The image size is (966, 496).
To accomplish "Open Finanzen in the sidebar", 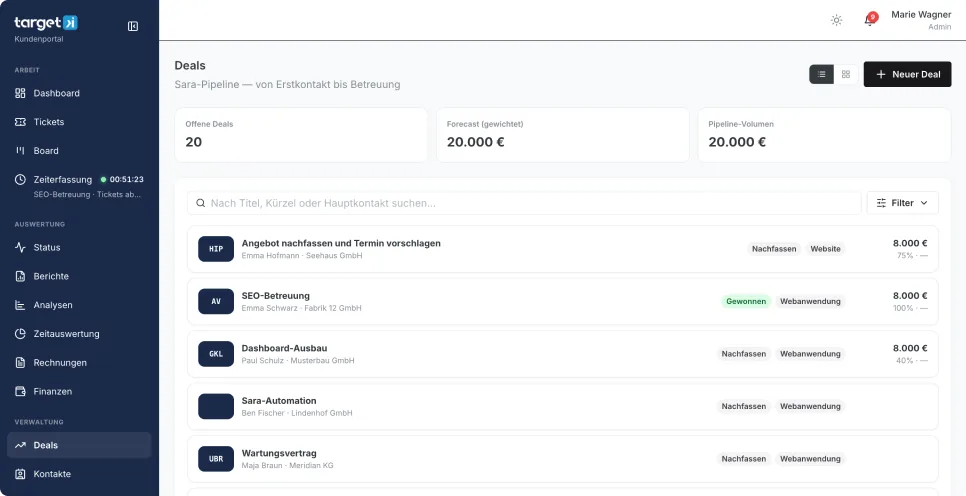I will pyautogui.click(x=79, y=391).
